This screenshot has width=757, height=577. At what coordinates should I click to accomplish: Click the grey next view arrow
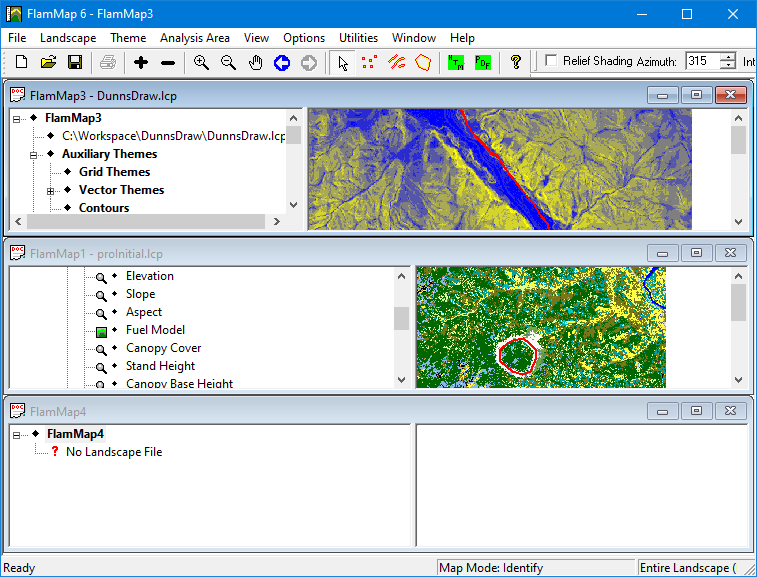pos(309,62)
